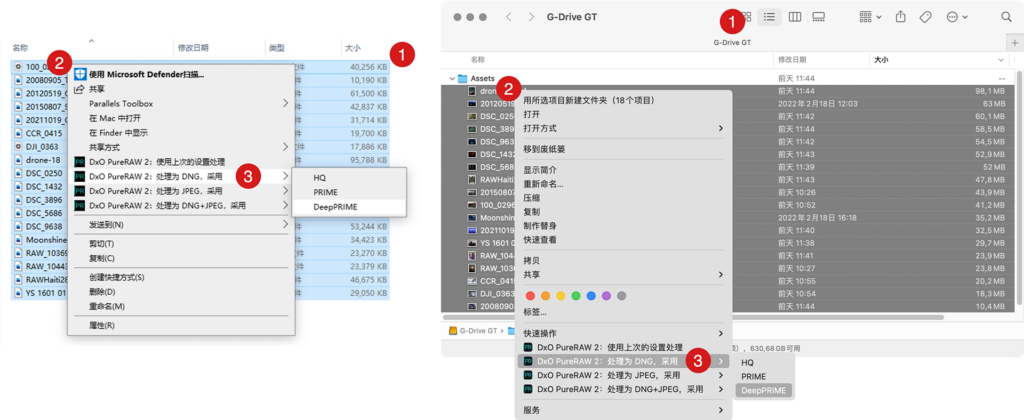Screen dimensions: 1024x420
Task: Apply the blue tag color
Action: tap(591, 295)
